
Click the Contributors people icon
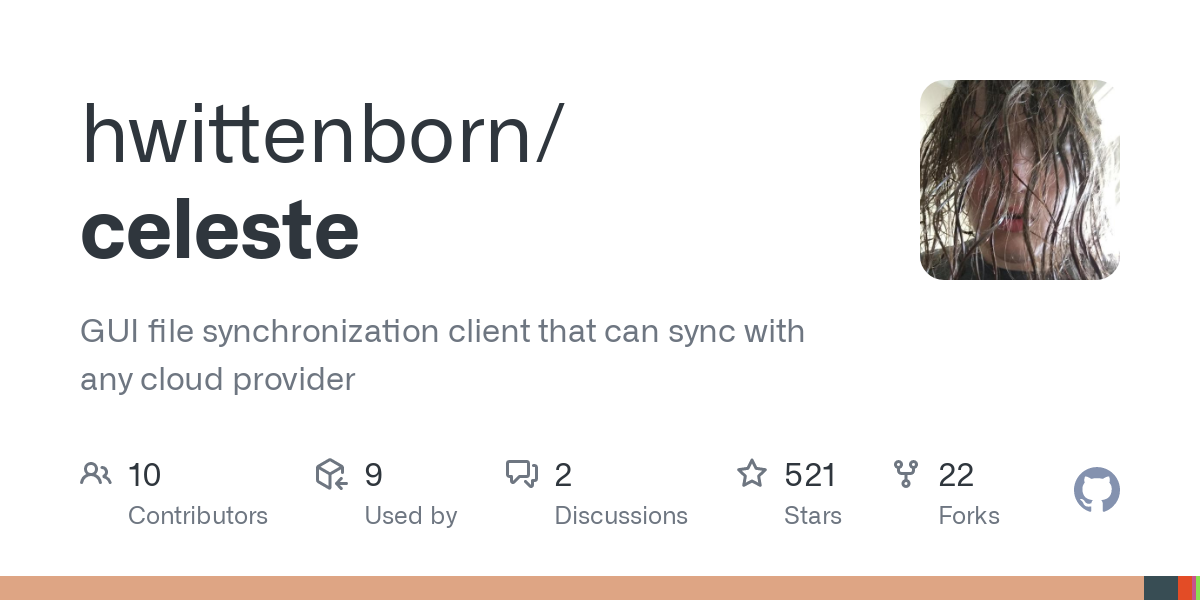96,474
